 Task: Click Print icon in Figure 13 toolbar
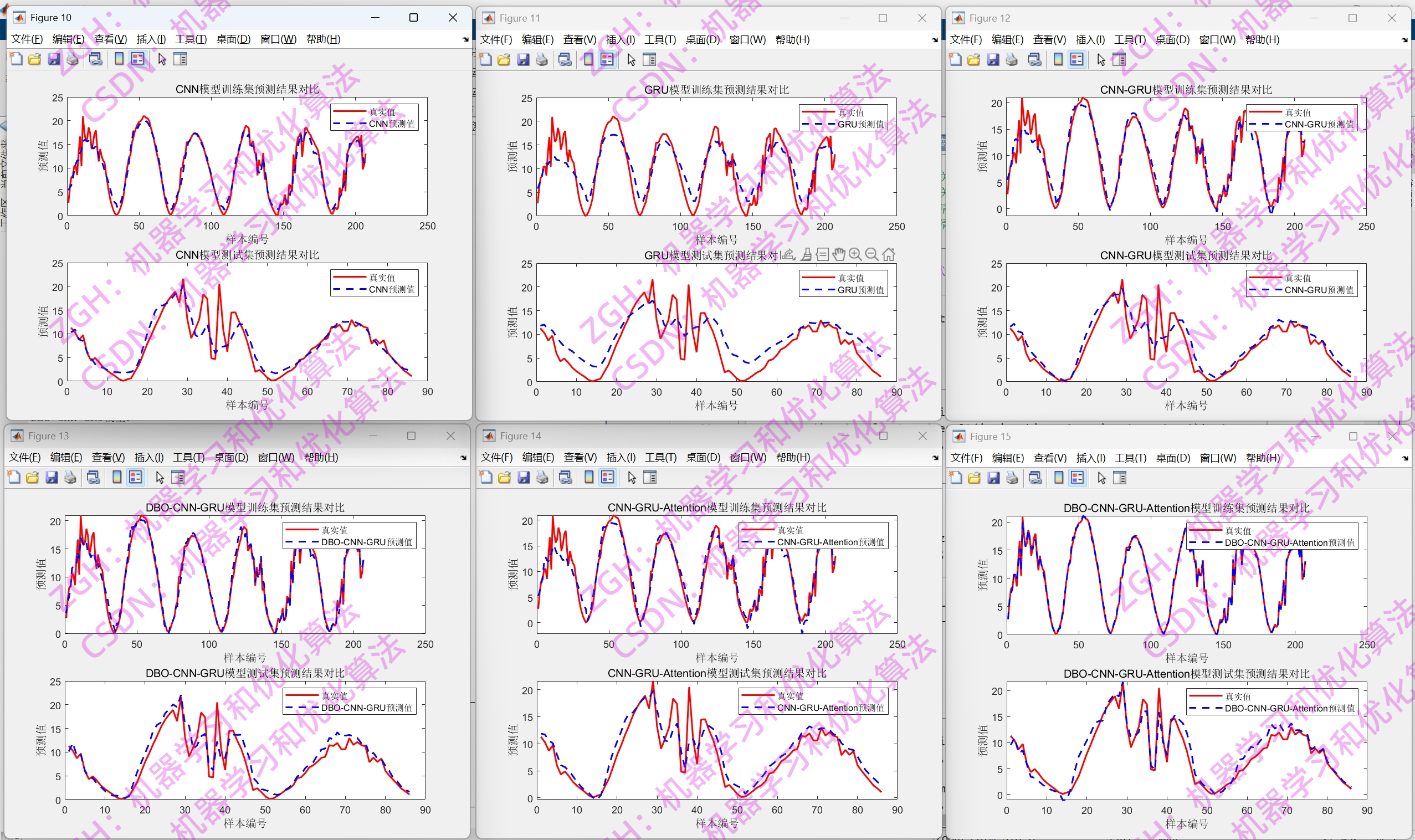pos(70,477)
